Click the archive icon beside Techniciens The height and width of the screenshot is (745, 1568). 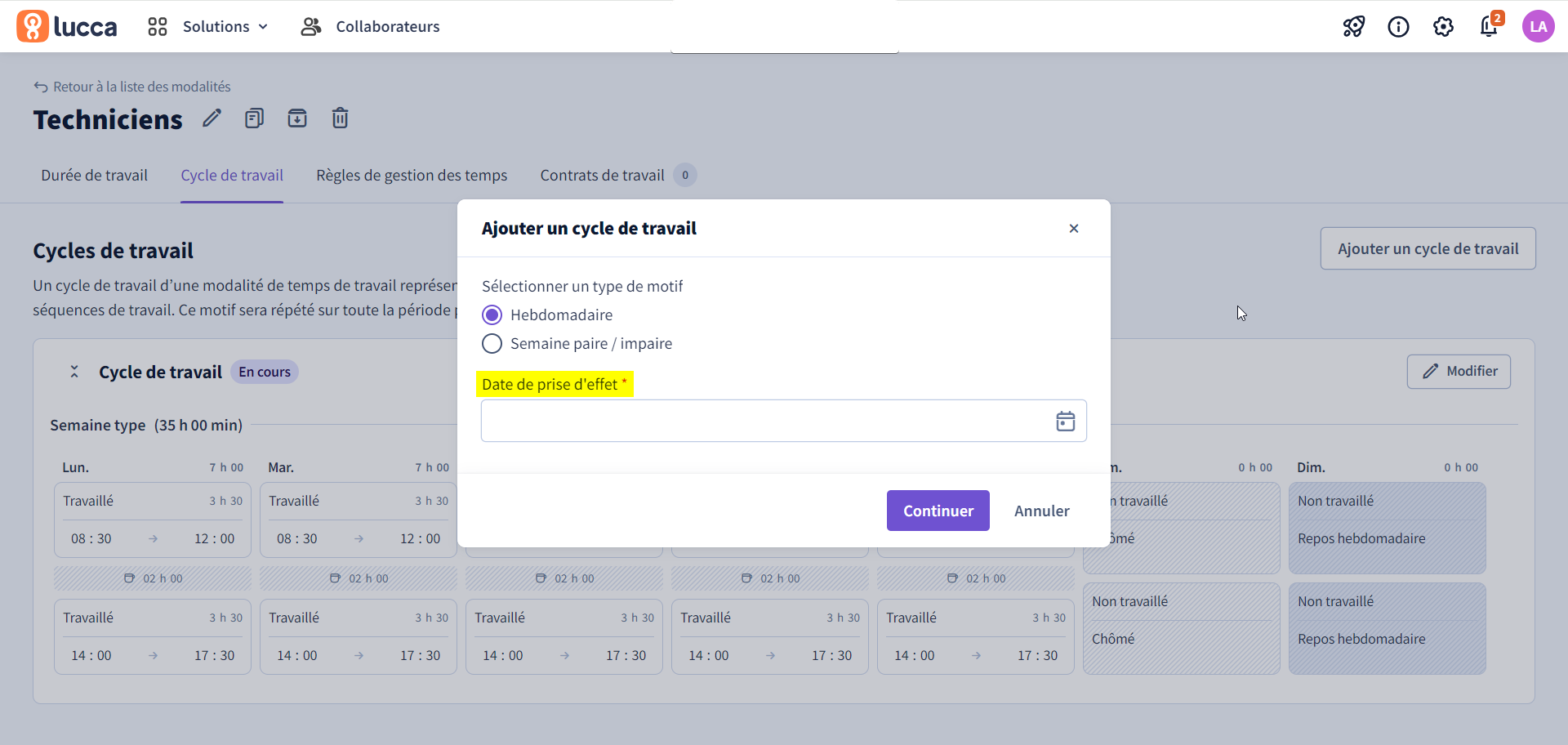coord(297,118)
